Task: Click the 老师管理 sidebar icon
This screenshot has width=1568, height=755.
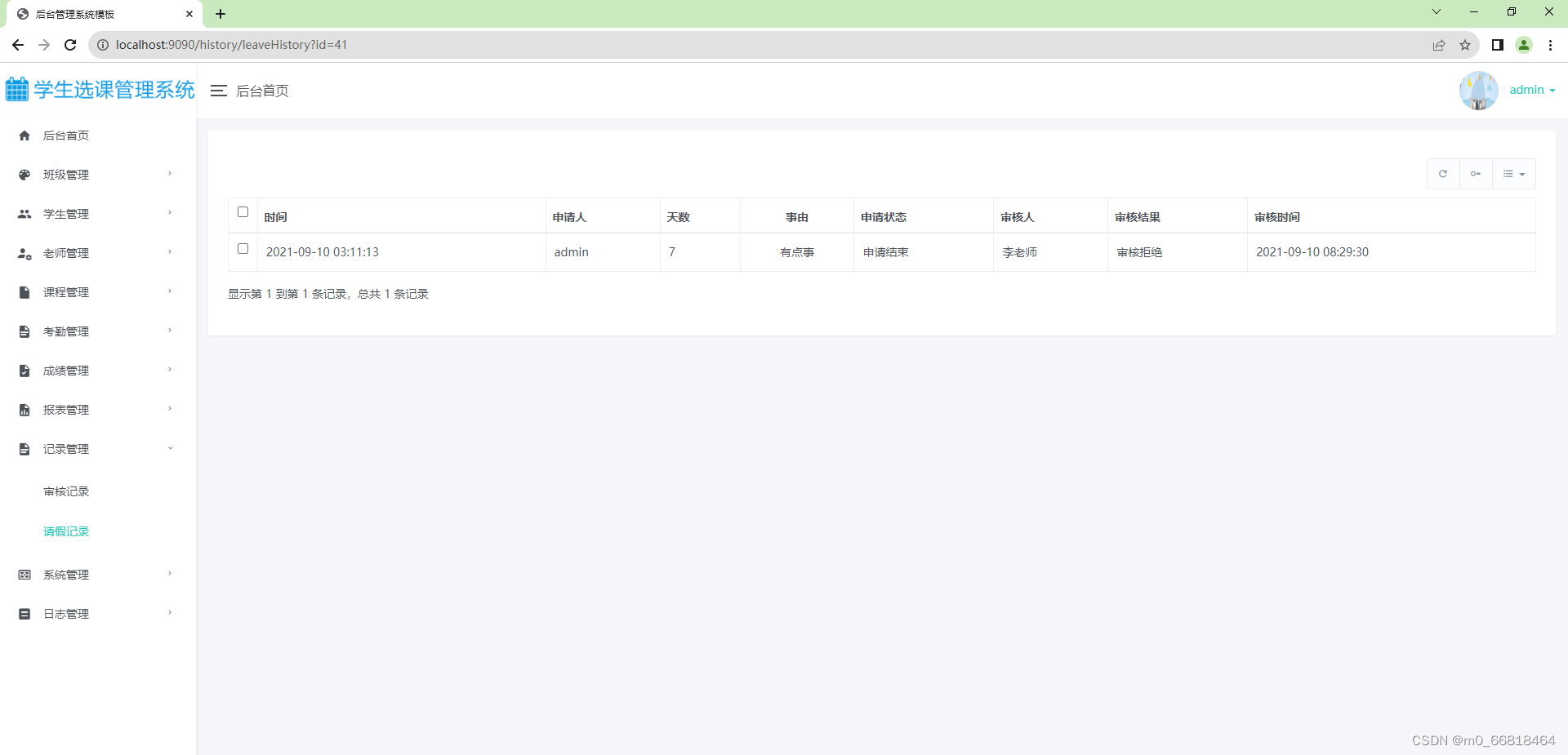Action: click(x=24, y=253)
